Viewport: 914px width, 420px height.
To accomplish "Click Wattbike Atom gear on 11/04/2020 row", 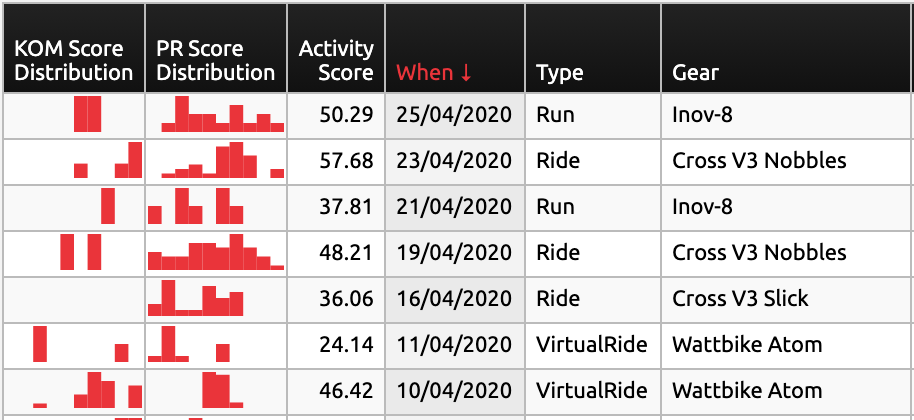I will 747,344.
